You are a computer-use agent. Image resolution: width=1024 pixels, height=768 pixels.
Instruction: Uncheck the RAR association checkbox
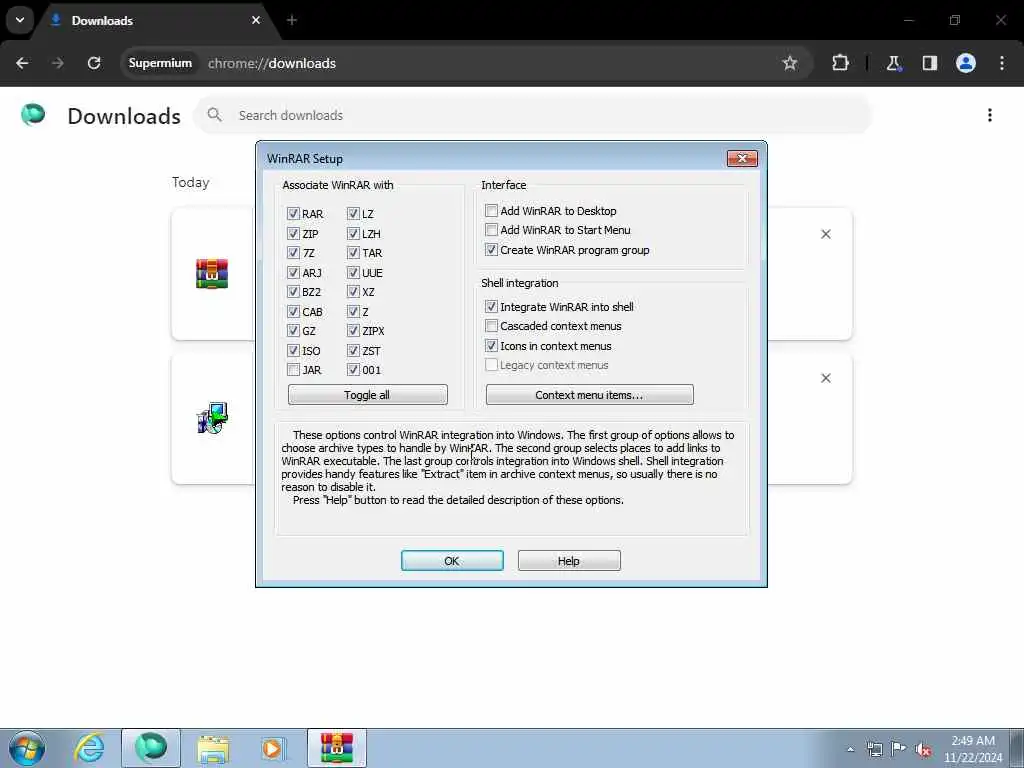click(293, 214)
